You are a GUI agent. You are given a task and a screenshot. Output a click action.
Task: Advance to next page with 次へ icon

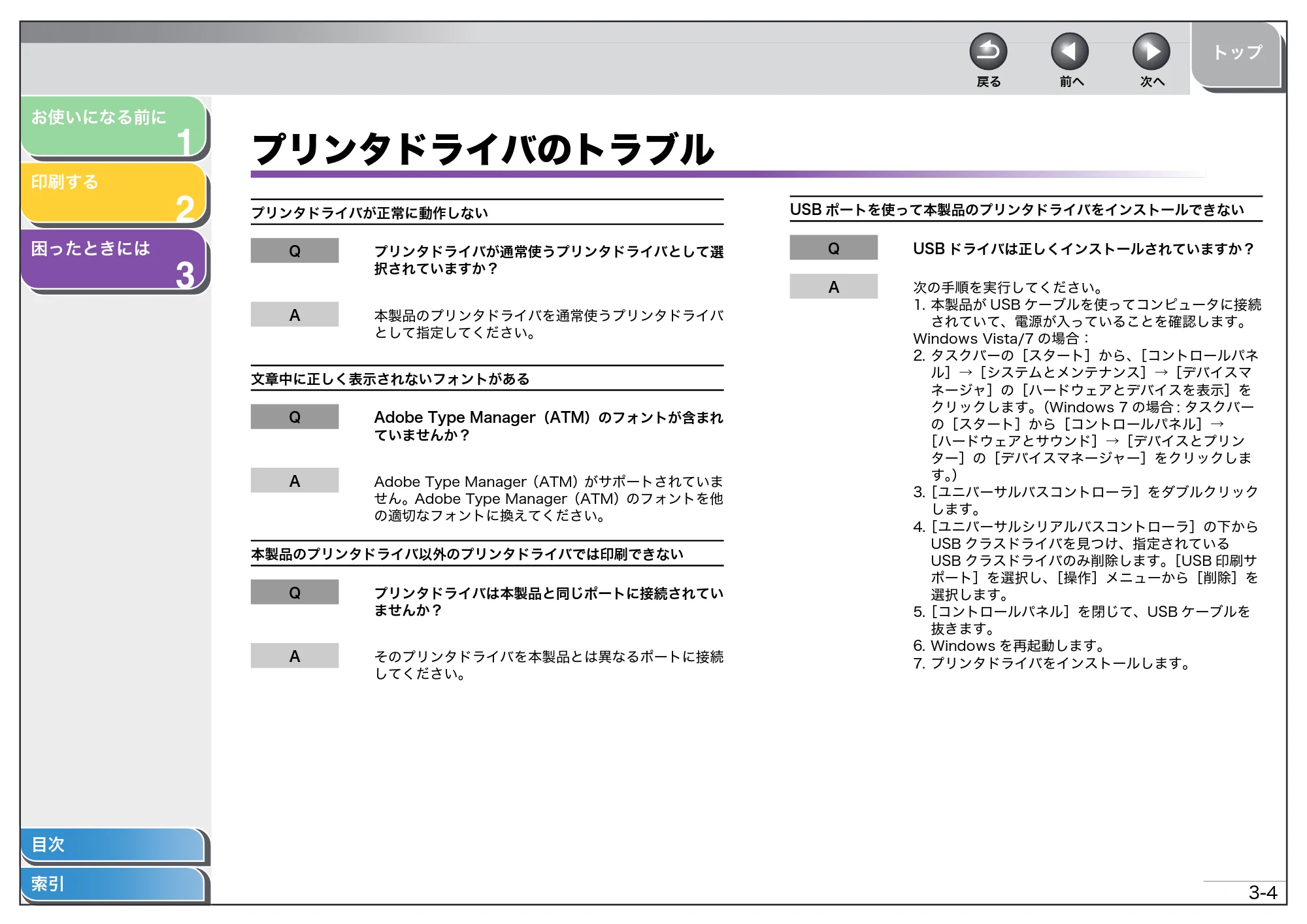[x=1151, y=52]
